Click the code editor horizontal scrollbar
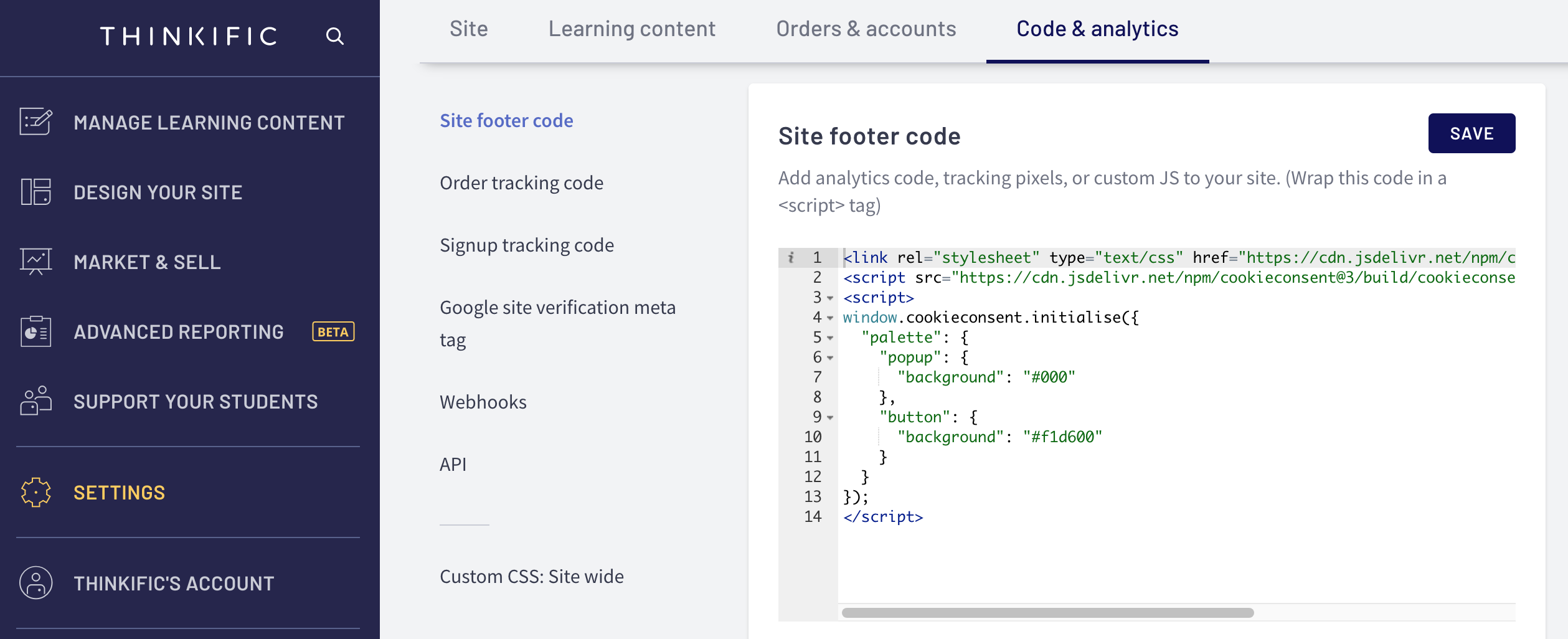The width and height of the screenshot is (1568, 639). click(1047, 613)
